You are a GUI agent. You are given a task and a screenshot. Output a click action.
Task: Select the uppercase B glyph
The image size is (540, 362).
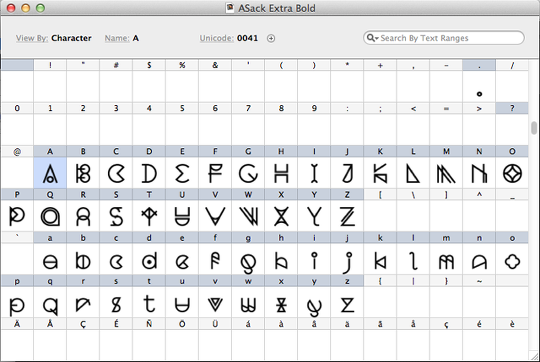pyautogui.click(x=83, y=173)
